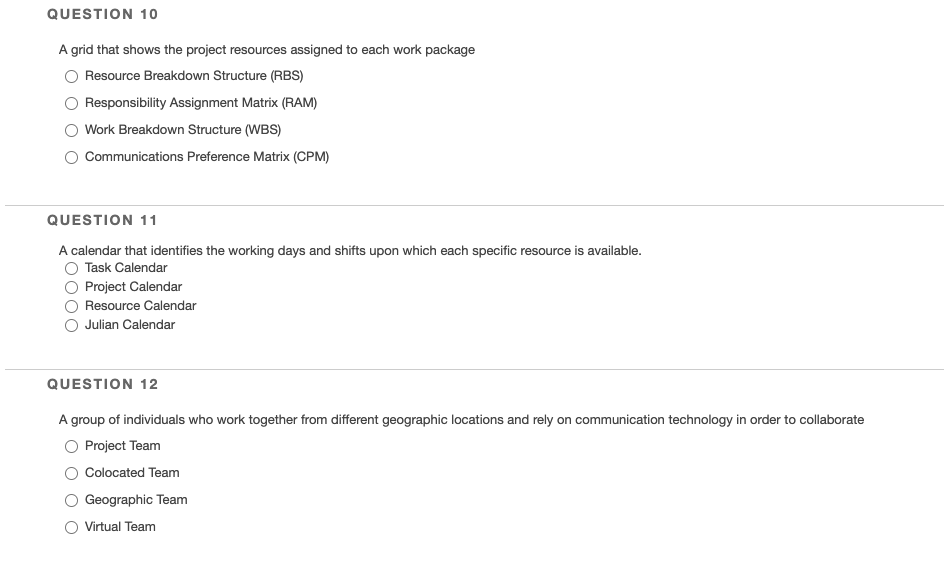Choose Task Calendar radio button
The width and height of the screenshot is (944, 566).
[72, 269]
